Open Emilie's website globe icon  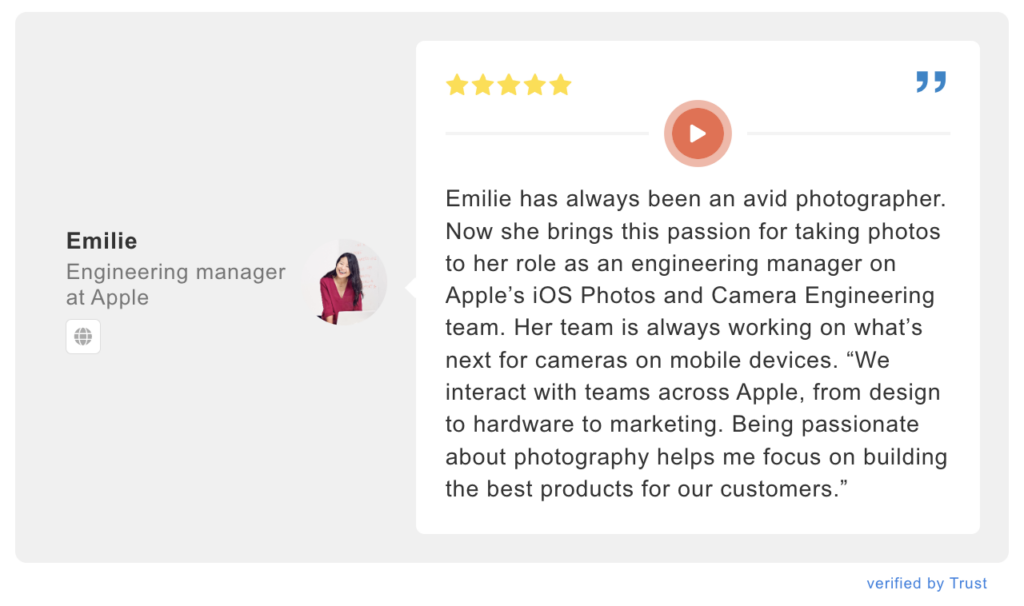83,336
